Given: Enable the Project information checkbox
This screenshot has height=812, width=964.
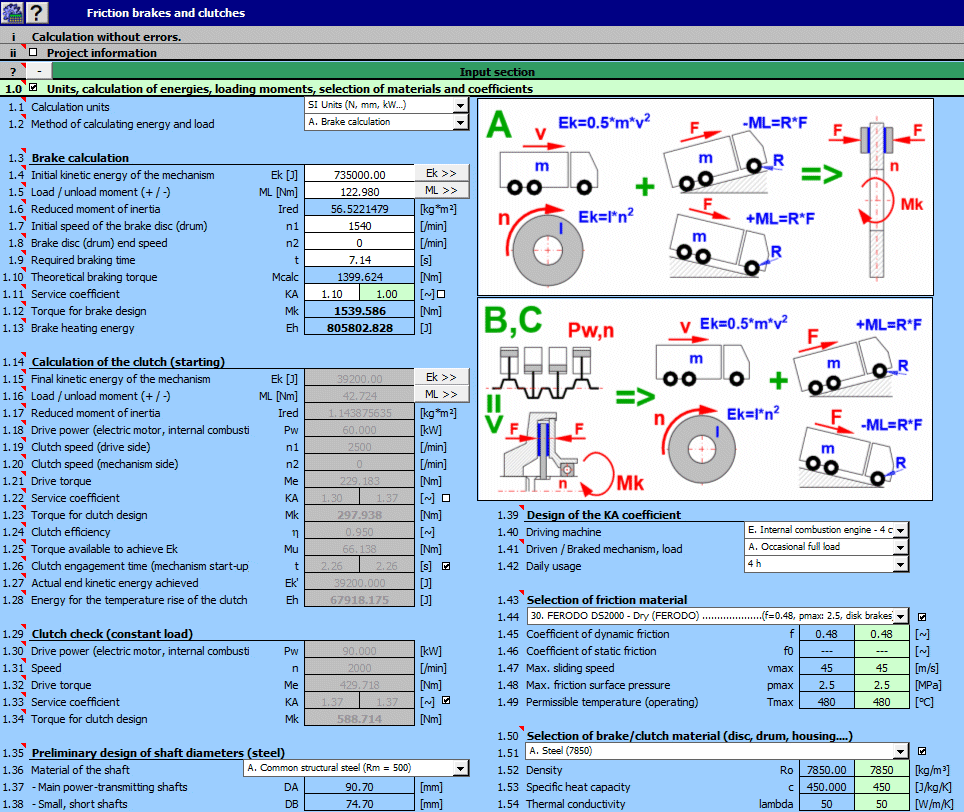Looking at the screenshot, I should [33, 53].
